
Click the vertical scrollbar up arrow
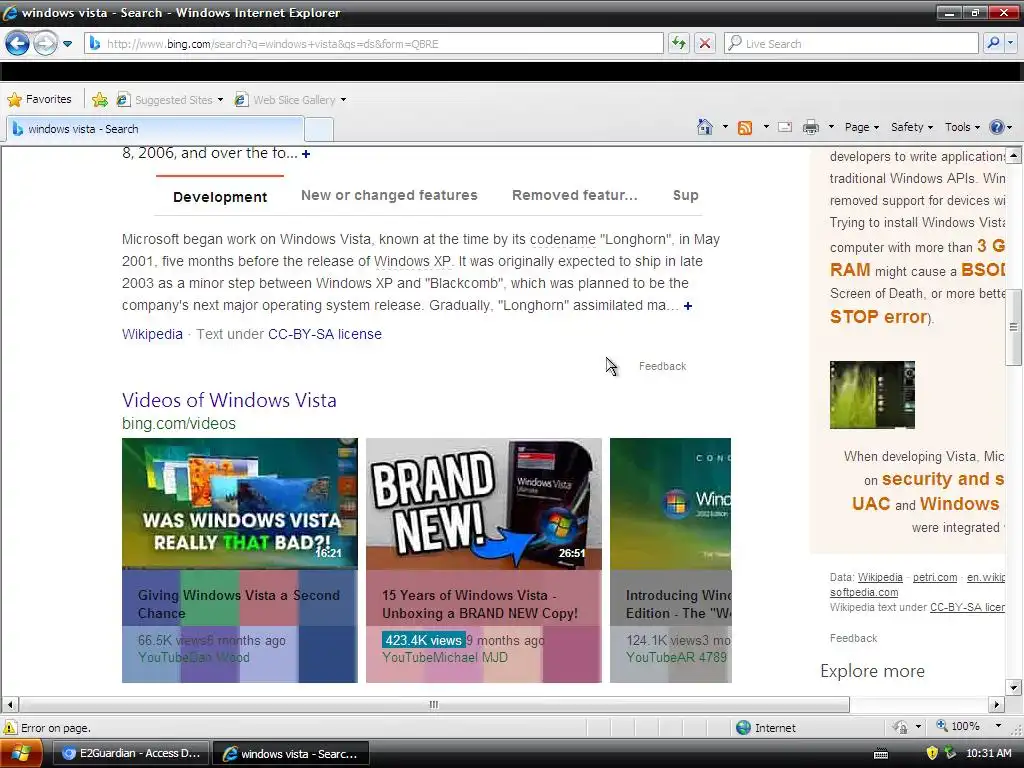[x=1014, y=155]
